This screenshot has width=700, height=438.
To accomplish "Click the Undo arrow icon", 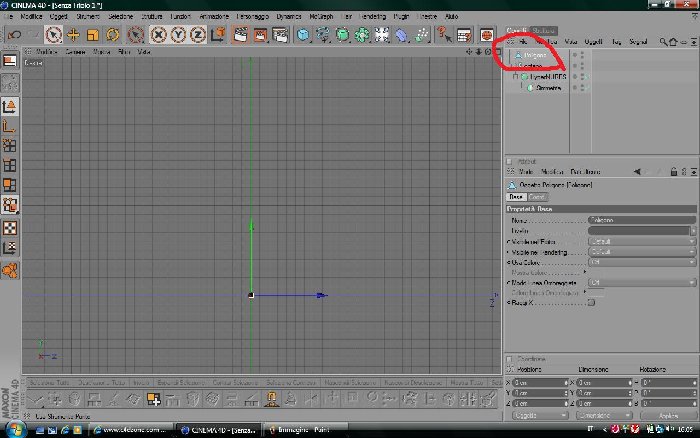I will 14,34.
